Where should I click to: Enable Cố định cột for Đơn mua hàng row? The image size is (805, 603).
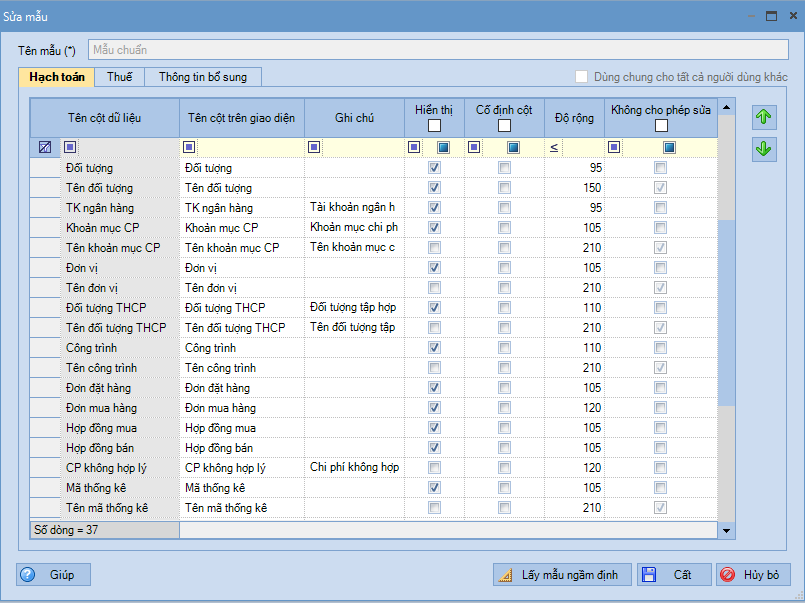tap(504, 407)
